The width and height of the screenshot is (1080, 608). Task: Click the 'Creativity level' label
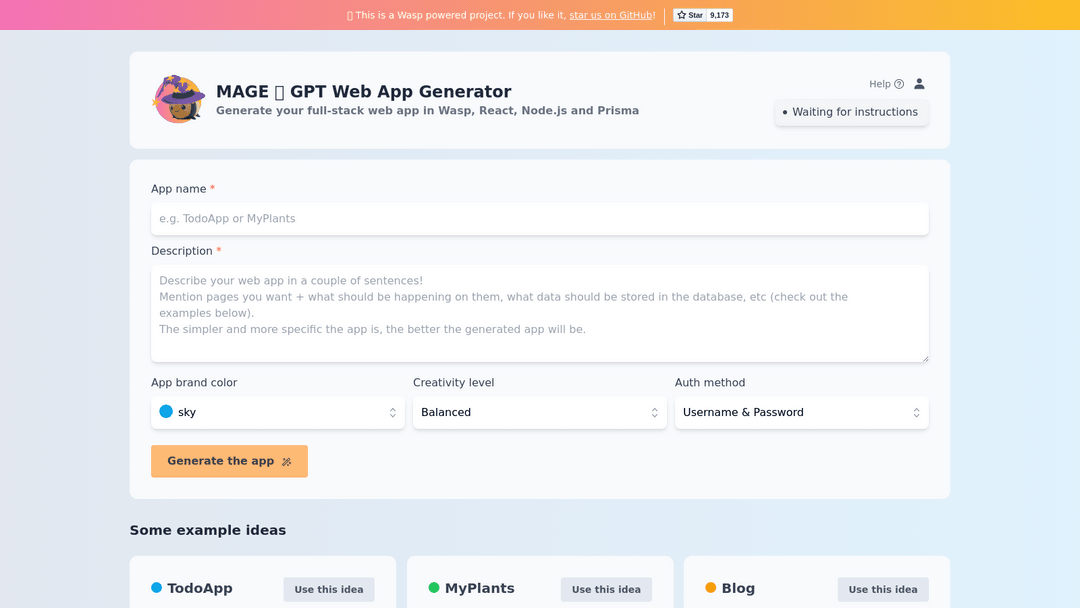[453, 383]
